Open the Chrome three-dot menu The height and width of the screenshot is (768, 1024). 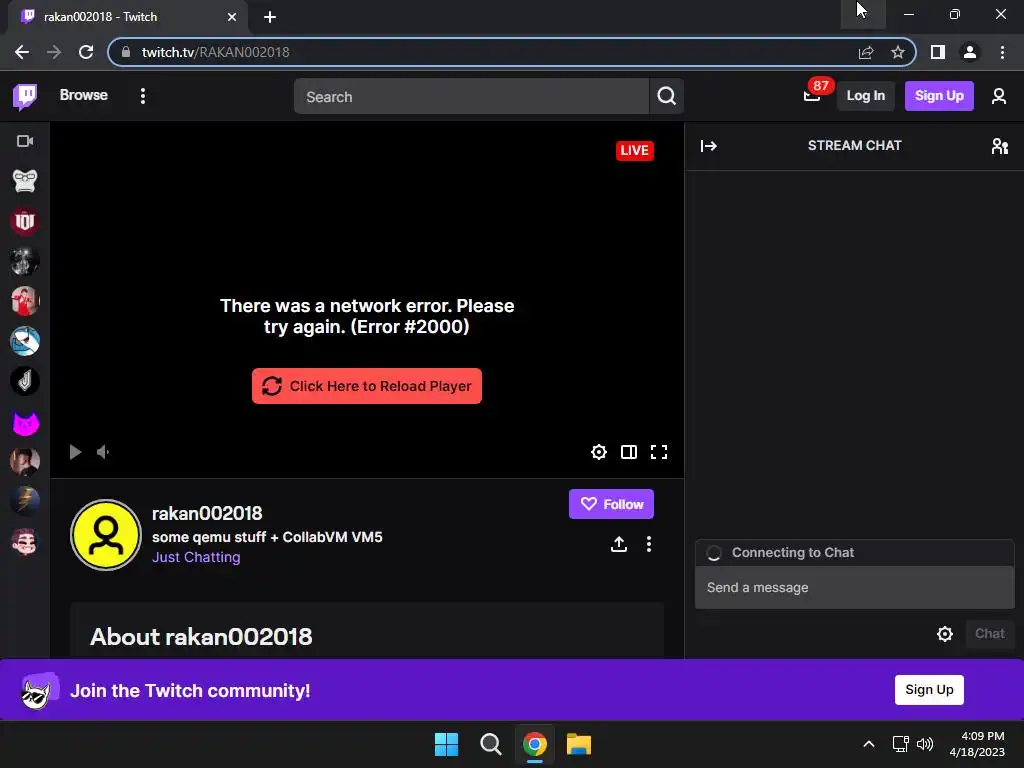pos(1002,52)
